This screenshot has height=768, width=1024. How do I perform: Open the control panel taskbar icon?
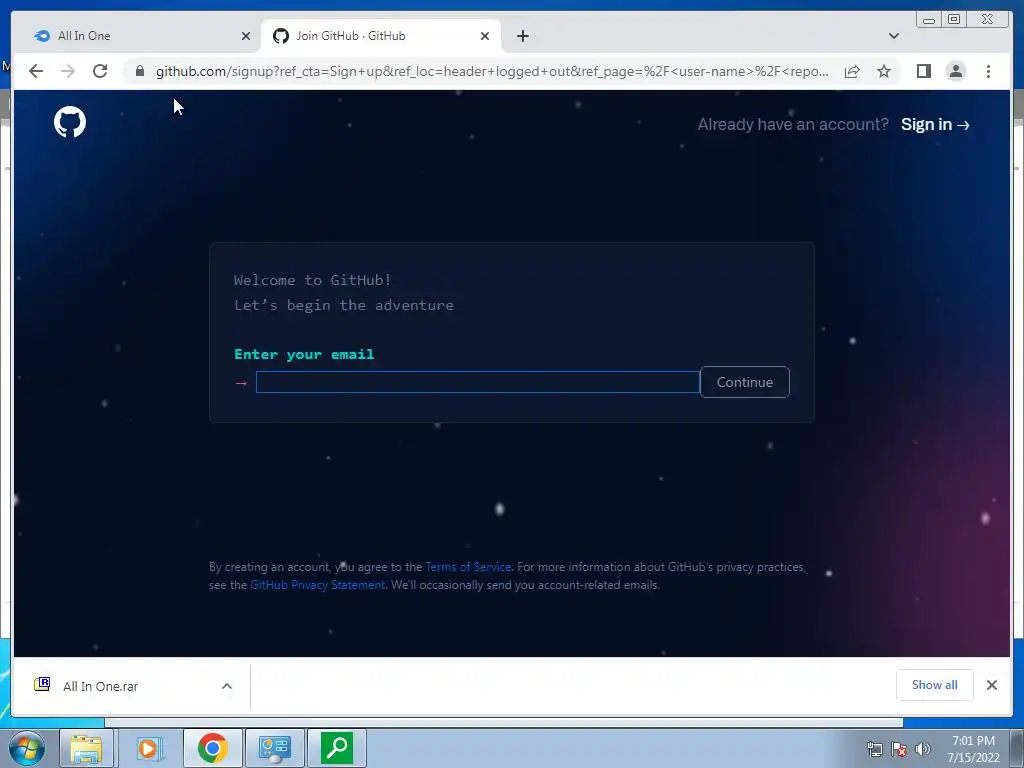(x=274, y=748)
